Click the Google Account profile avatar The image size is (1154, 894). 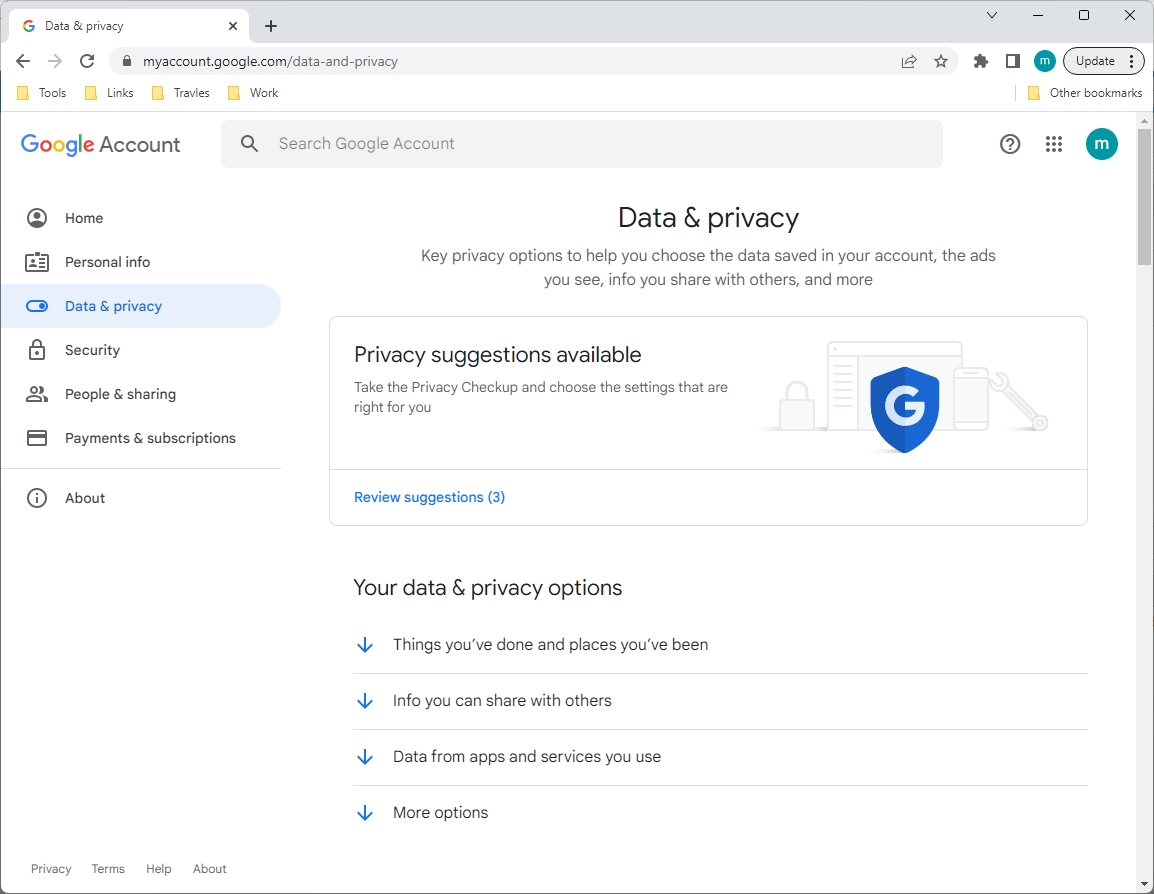[x=1101, y=144]
